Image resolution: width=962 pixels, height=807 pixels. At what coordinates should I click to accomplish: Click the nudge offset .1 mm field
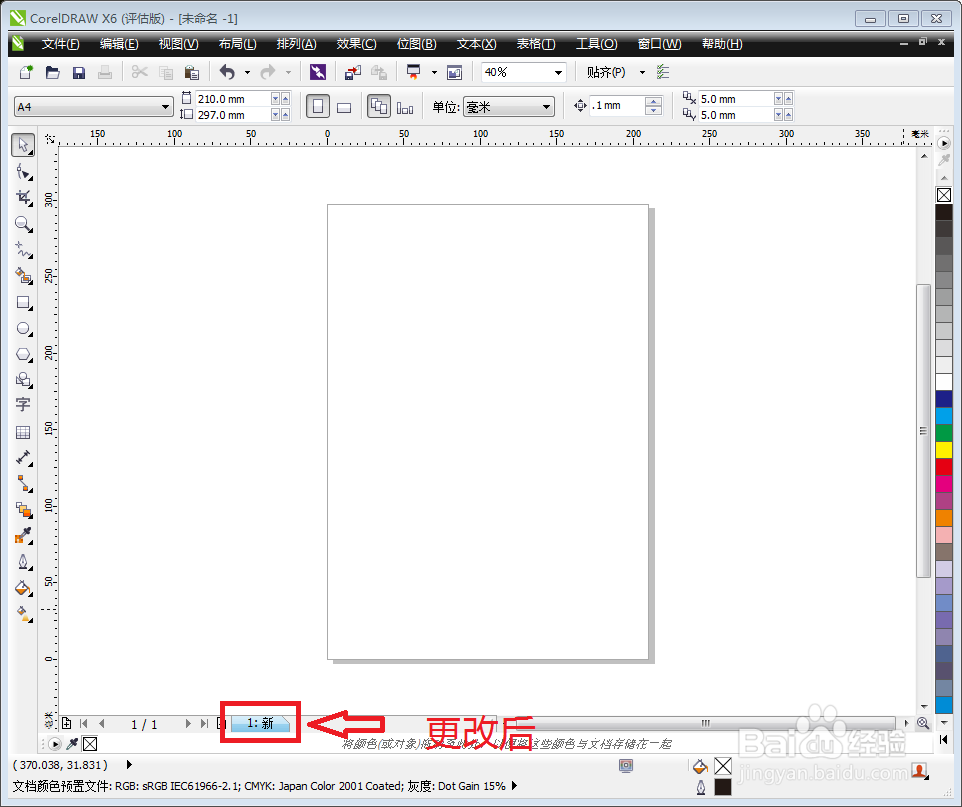(617, 106)
